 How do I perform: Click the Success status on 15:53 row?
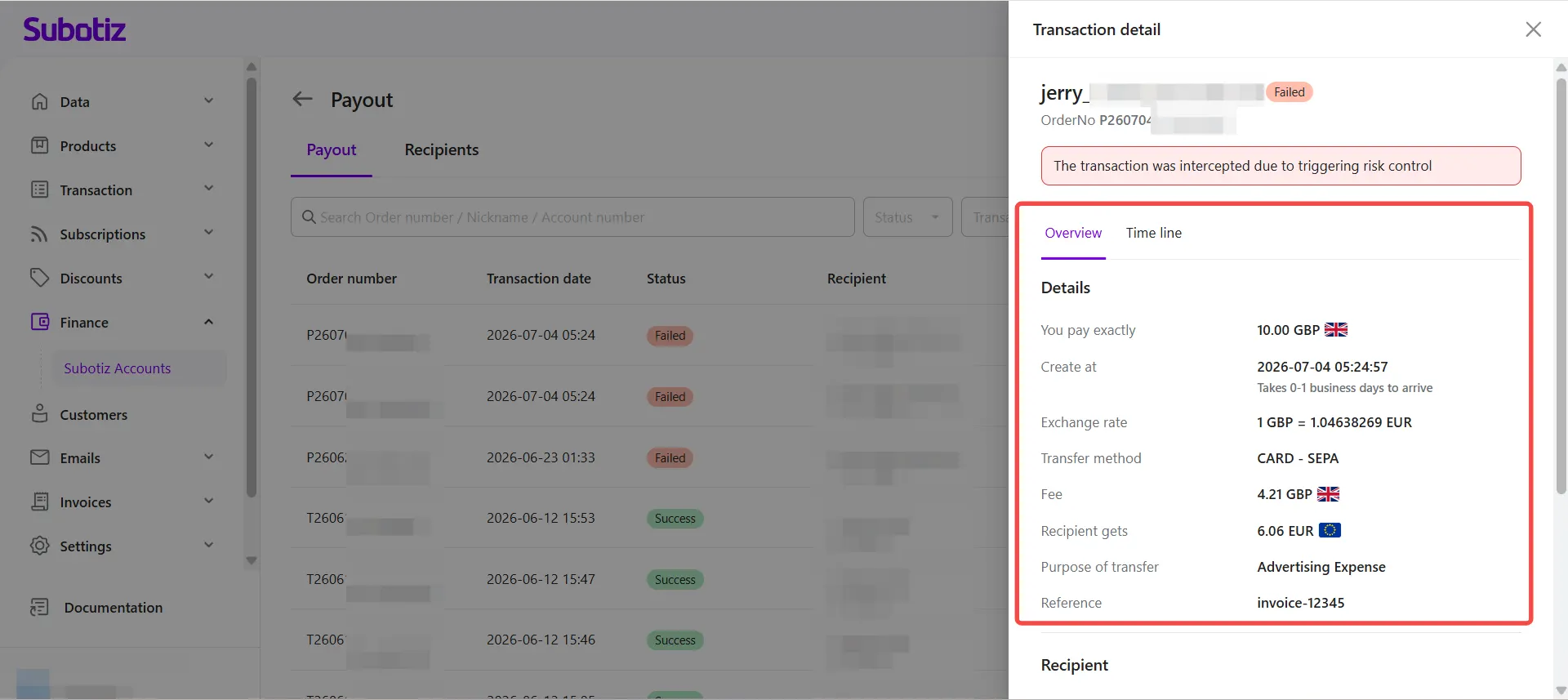click(675, 519)
